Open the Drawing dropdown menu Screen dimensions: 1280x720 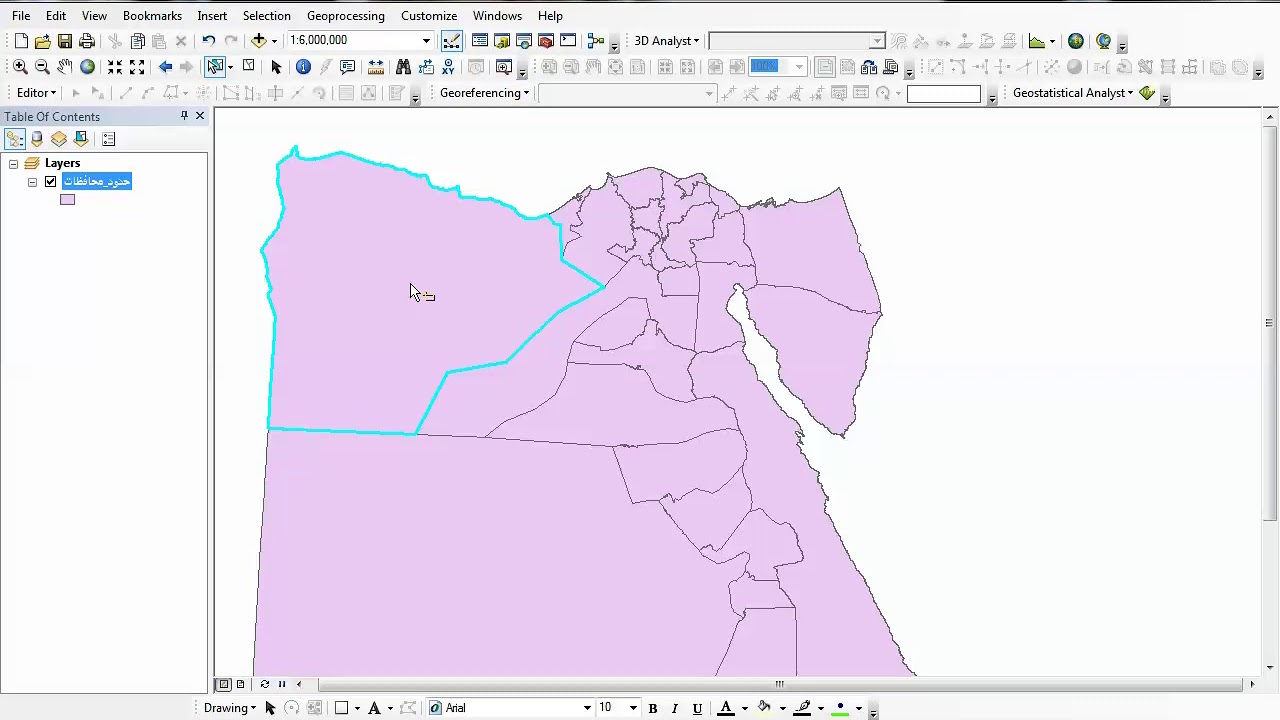click(x=229, y=708)
